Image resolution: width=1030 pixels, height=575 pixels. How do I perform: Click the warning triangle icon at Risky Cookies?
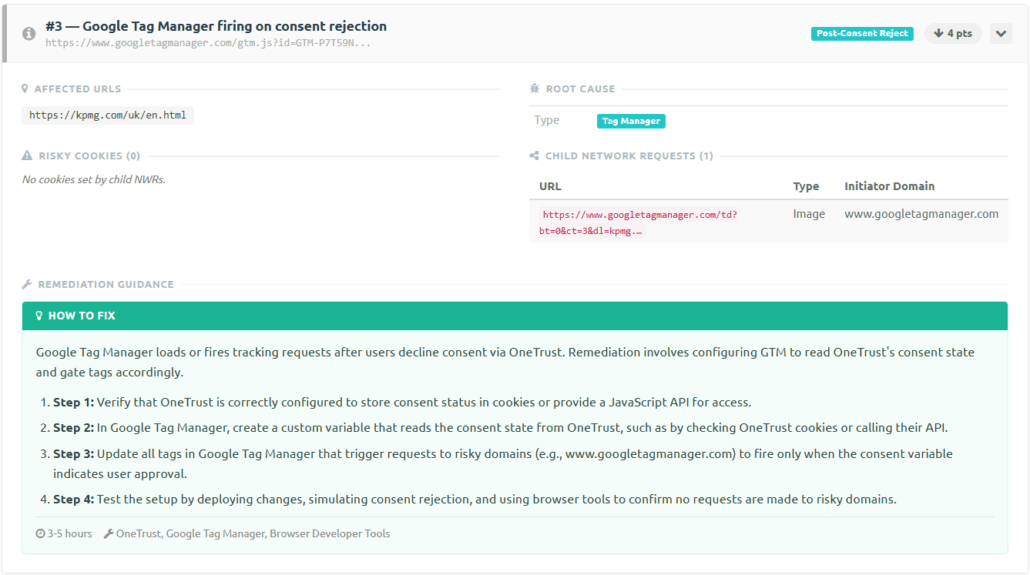point(27,156)
